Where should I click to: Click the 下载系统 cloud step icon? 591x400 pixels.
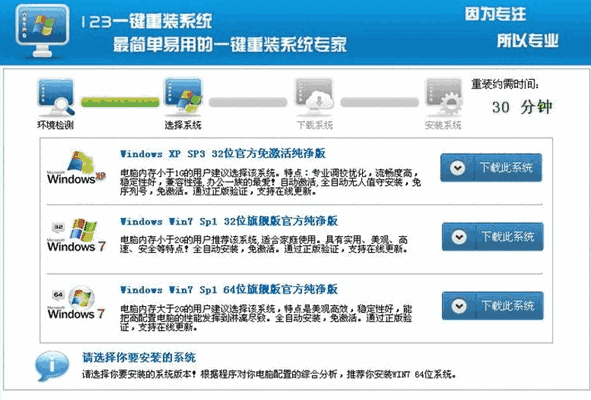click(x=314, y=97)
